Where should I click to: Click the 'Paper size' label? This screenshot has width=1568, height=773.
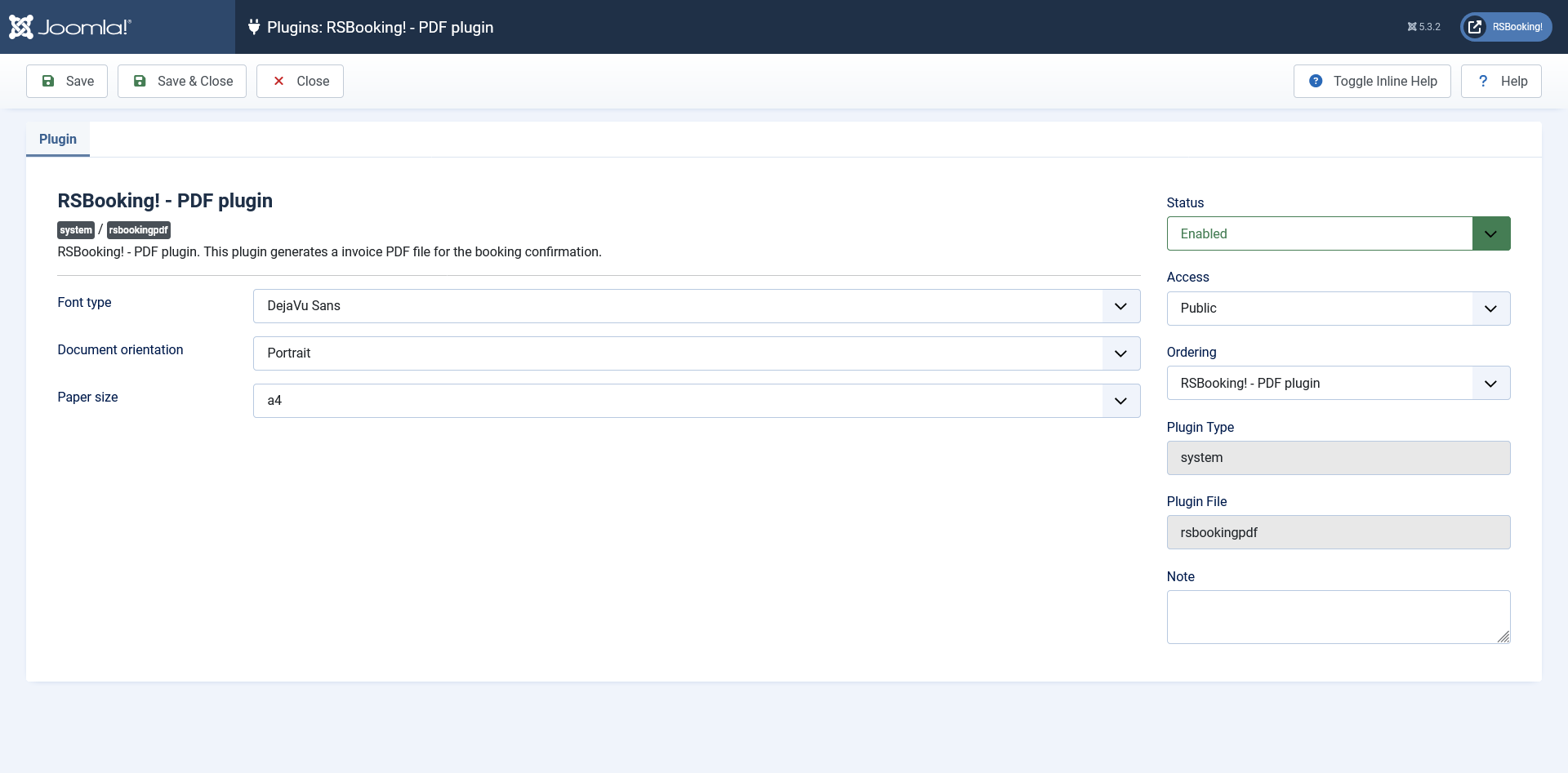coord(87,397)
